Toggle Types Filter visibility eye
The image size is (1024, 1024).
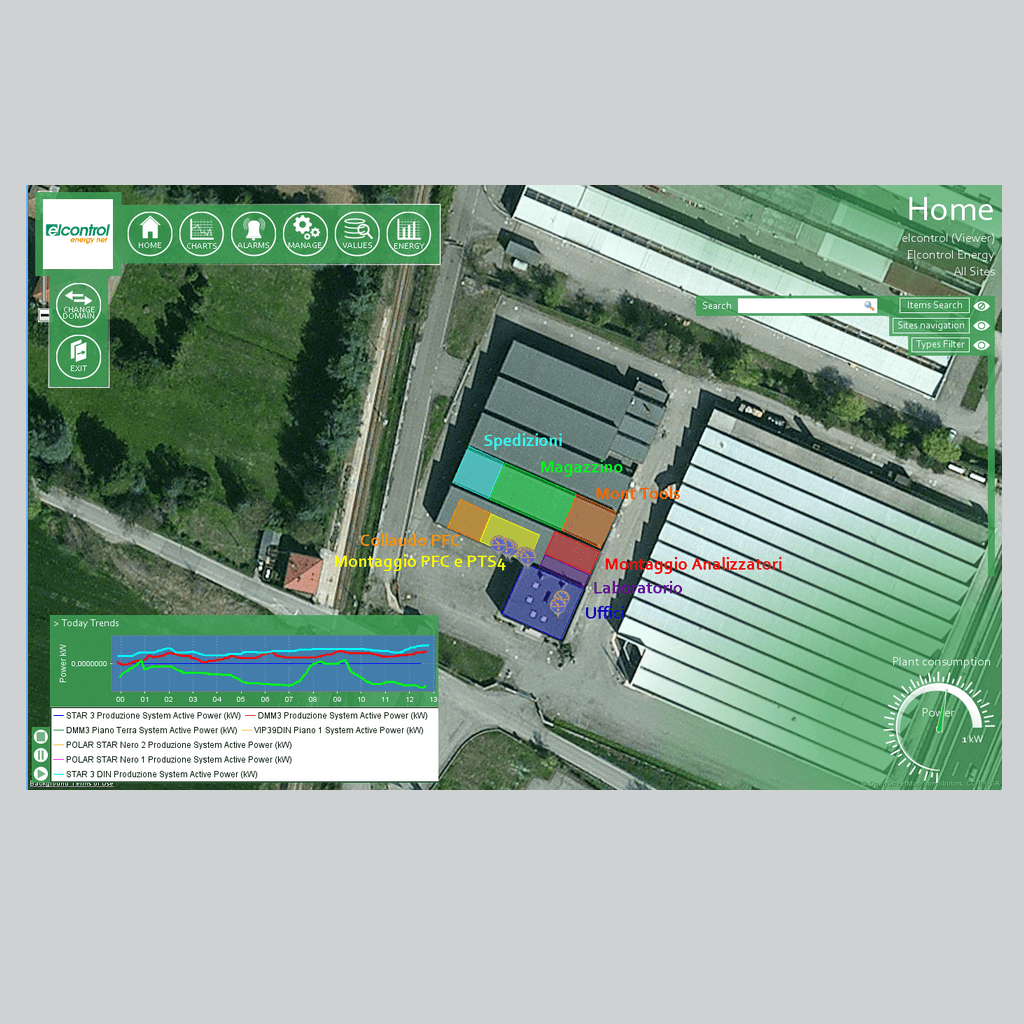click(982, 345)
